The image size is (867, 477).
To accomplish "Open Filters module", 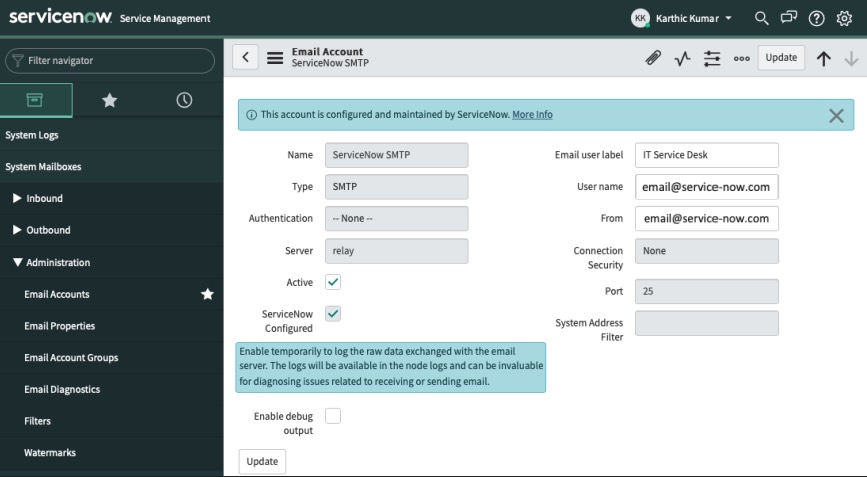I will (37, 421).
